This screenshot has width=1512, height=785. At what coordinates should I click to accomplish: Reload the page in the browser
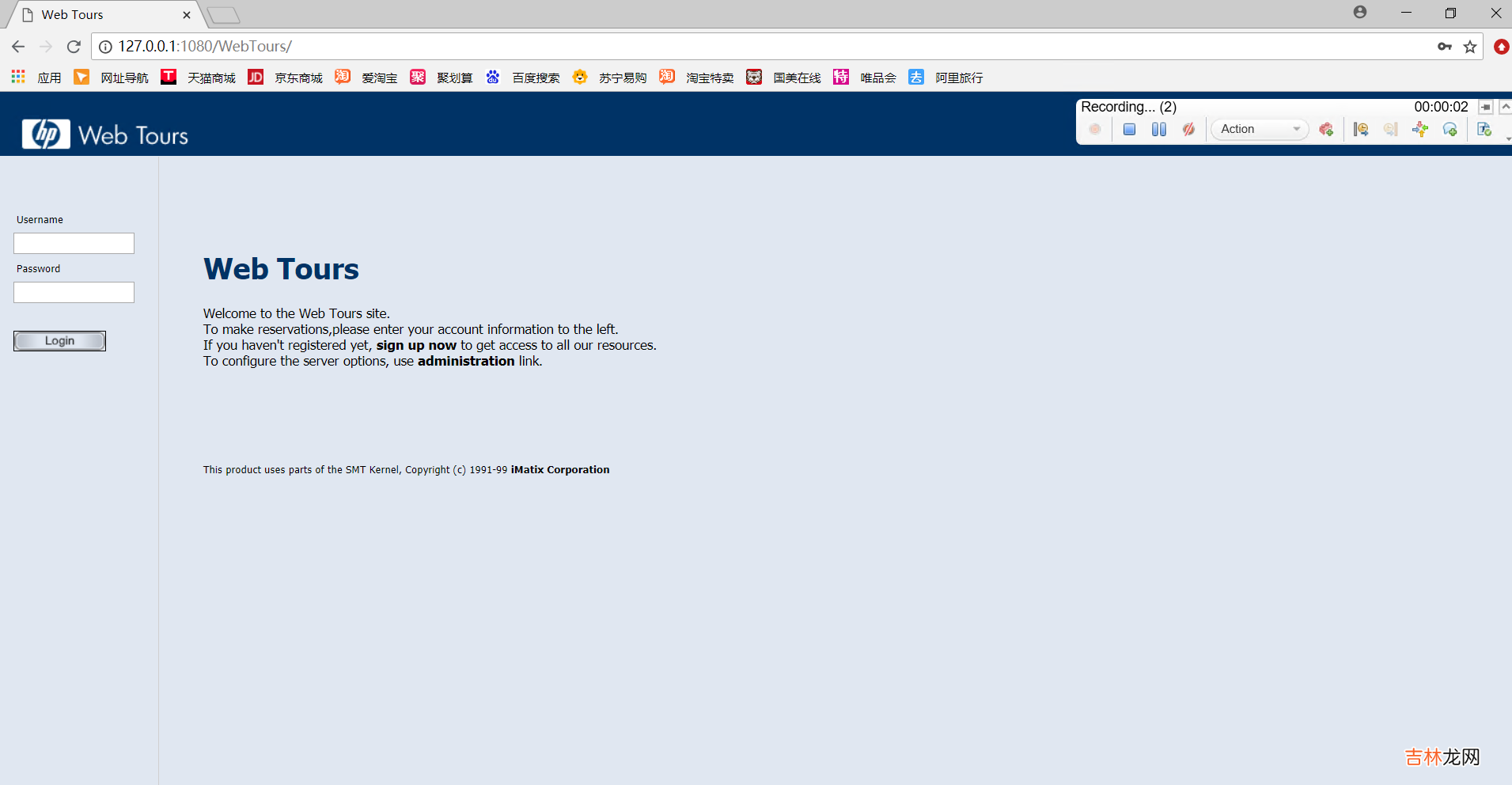coord(74,47)
